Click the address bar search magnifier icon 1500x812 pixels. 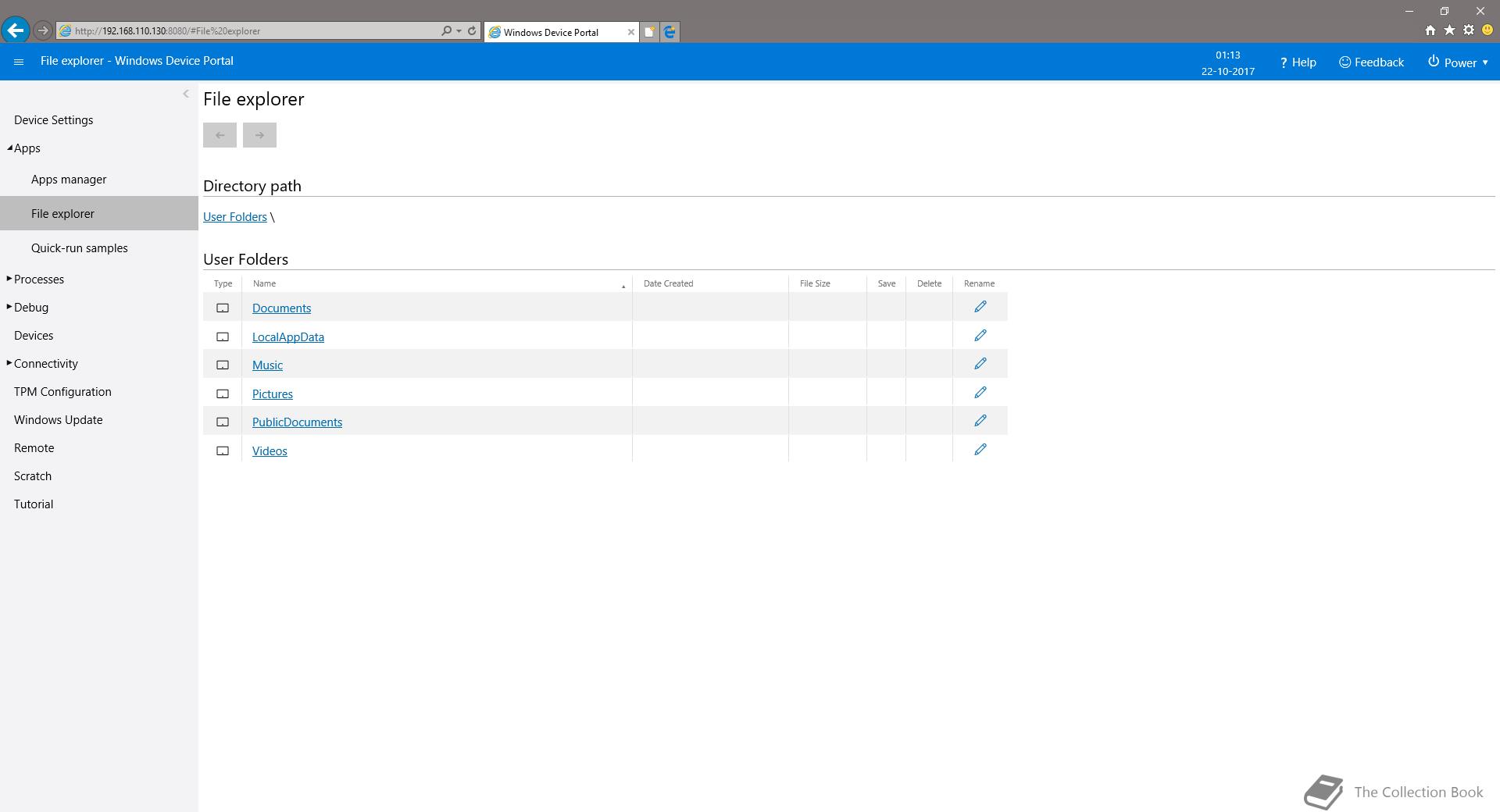coord(446,31)
